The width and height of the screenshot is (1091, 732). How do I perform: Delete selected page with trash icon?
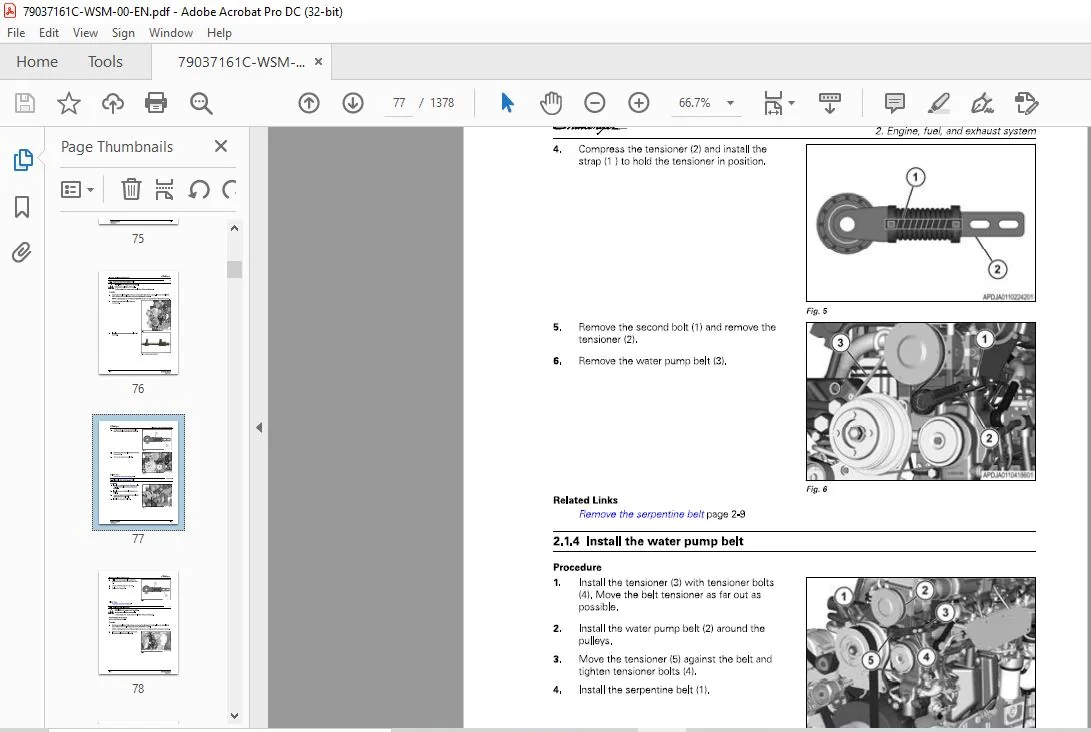point(131,189)
